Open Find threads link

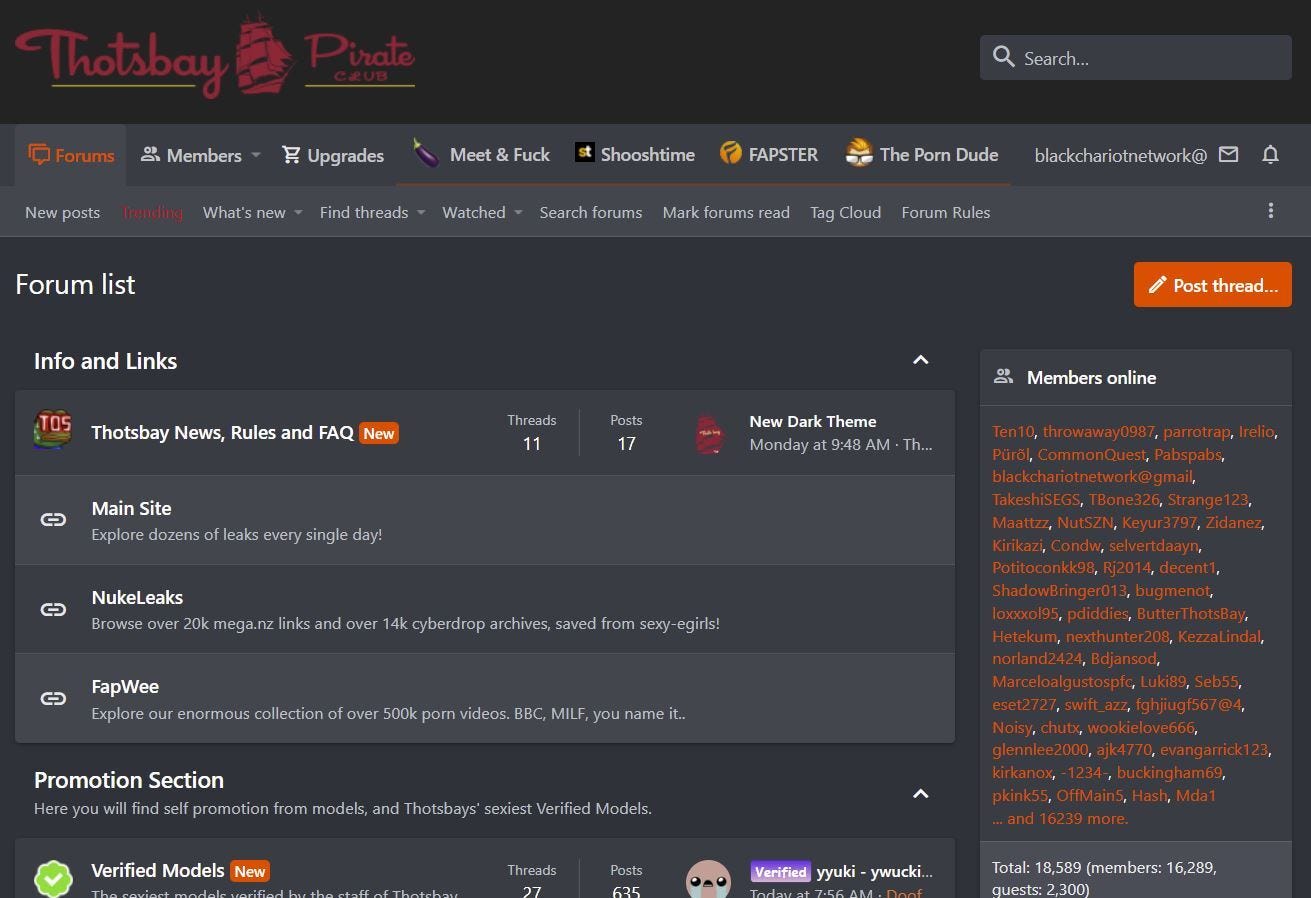(x=364, y=212)
